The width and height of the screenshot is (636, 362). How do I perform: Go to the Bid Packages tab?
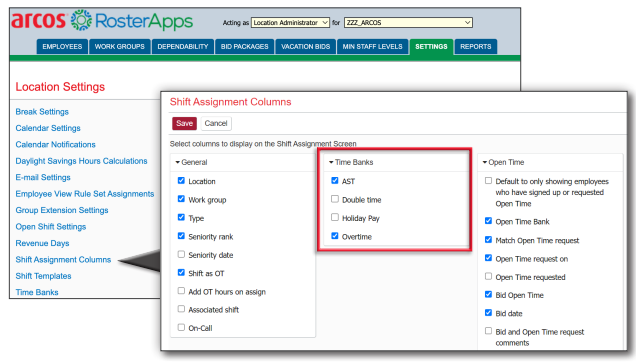[245, 47]
